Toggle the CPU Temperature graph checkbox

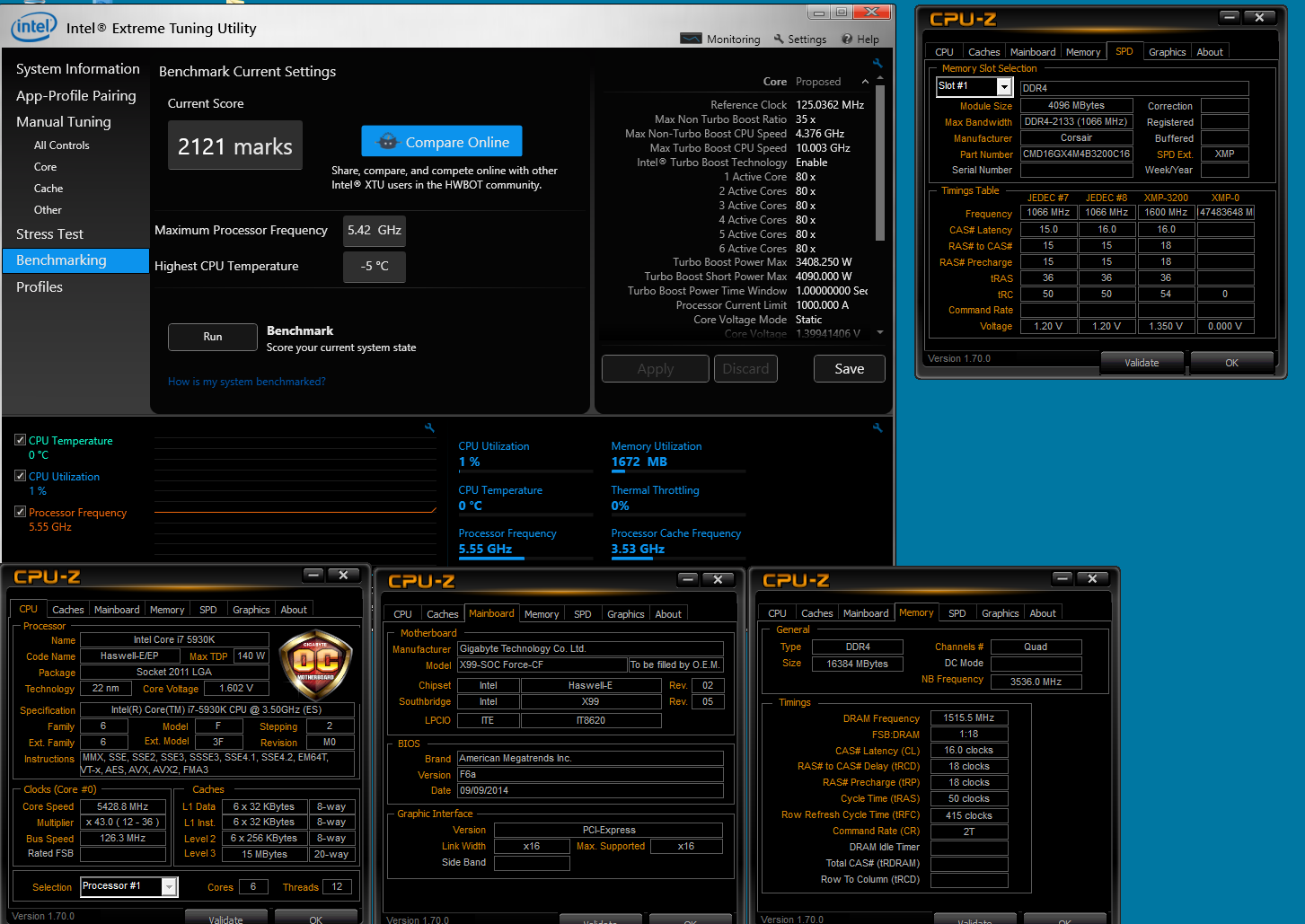pyautogui.click(x=20, y=440)
